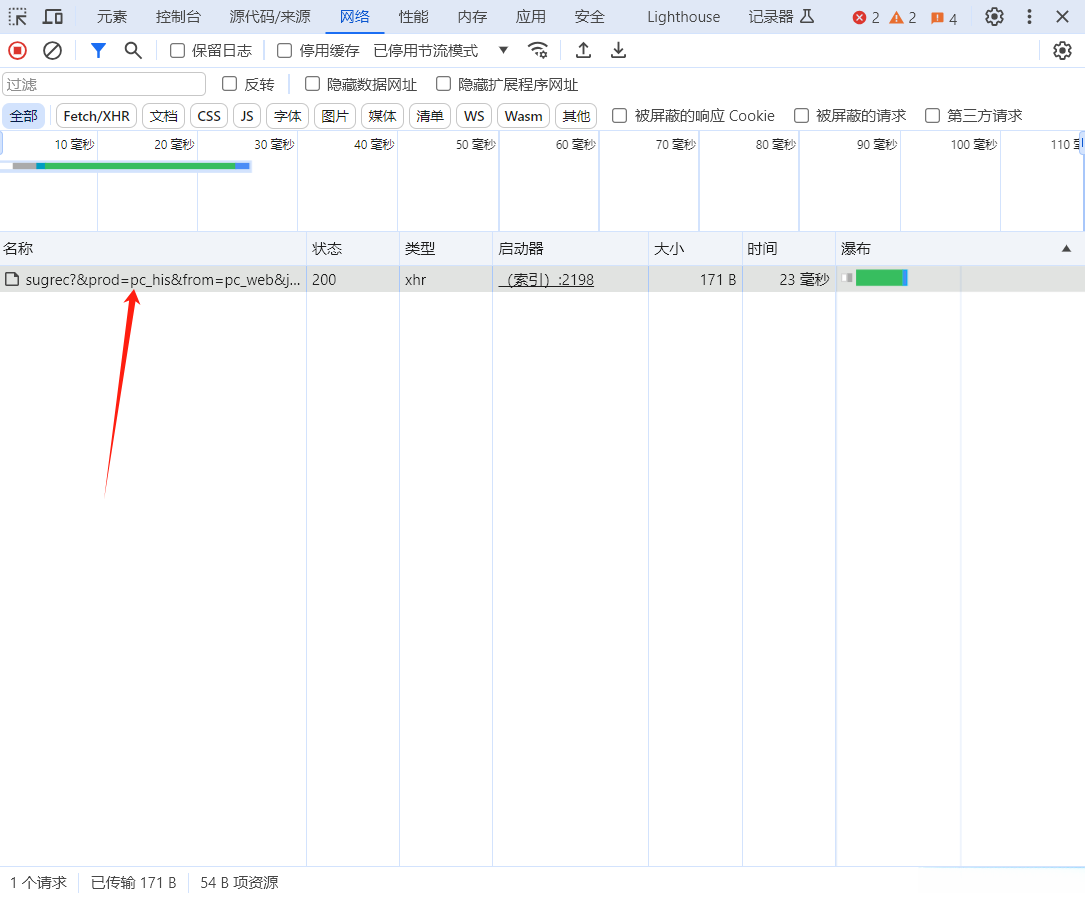Switch to the 内存 tab
Image resolution: width=1085 pixels, height=899 pixels.
472,17
